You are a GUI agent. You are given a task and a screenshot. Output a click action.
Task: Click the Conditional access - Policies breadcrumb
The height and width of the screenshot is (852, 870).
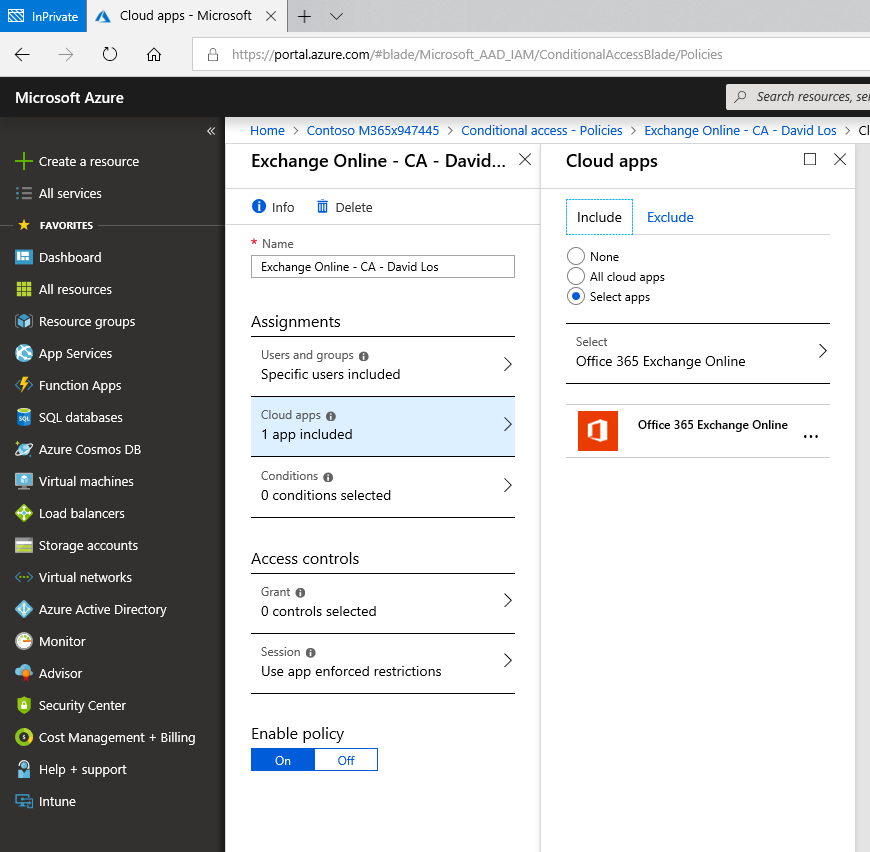coord(542,130)
